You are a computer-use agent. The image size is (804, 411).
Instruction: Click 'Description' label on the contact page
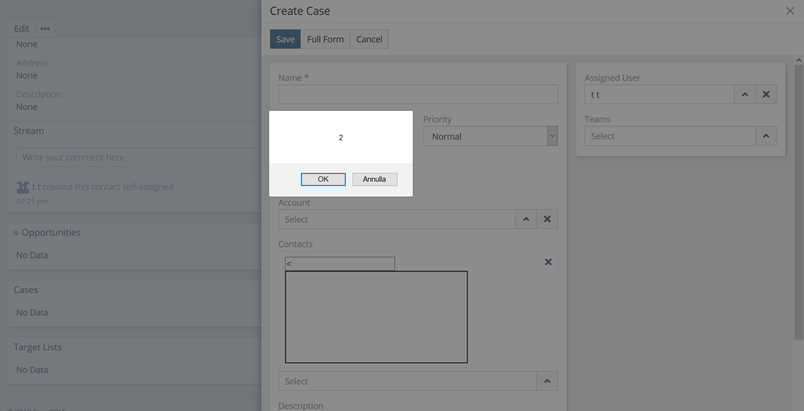[x=38, y=94]
